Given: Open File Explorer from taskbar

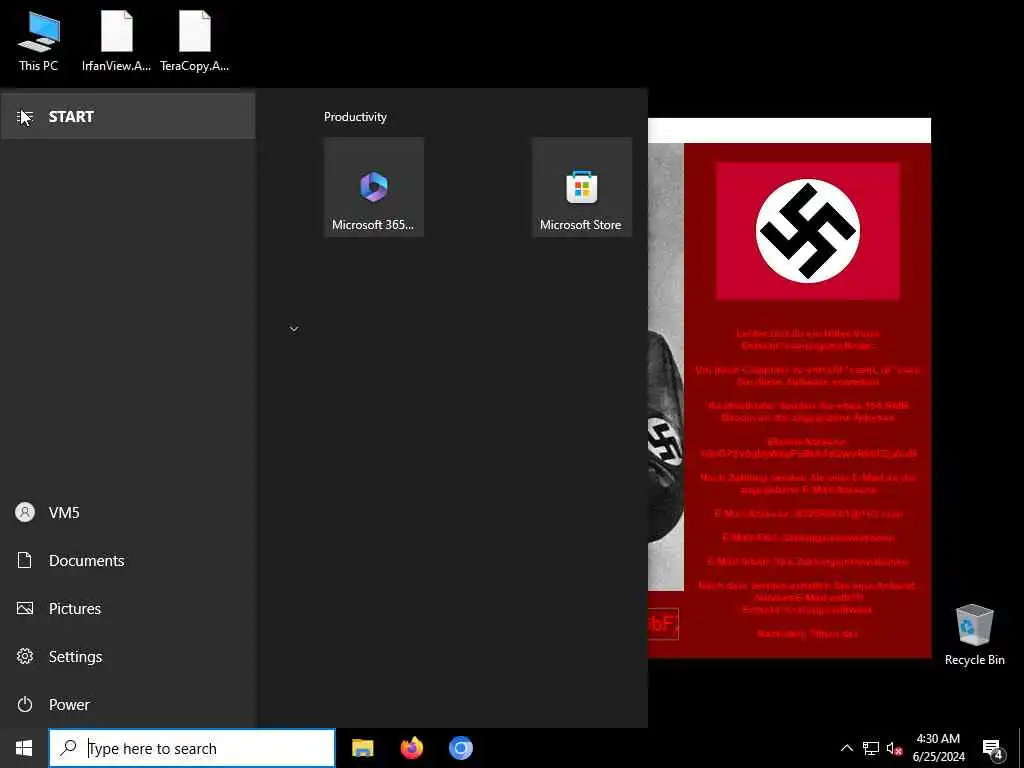Looking at the screenshot, I should (362, 748).
